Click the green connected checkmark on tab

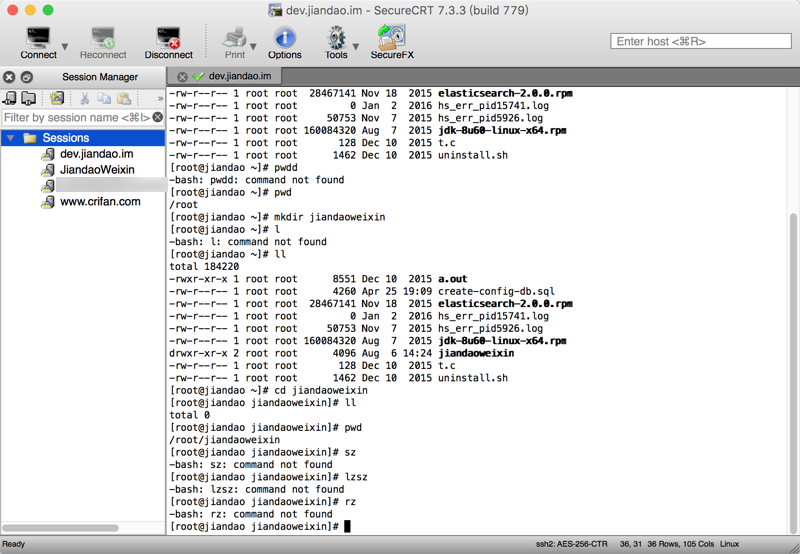pos(198,77)
